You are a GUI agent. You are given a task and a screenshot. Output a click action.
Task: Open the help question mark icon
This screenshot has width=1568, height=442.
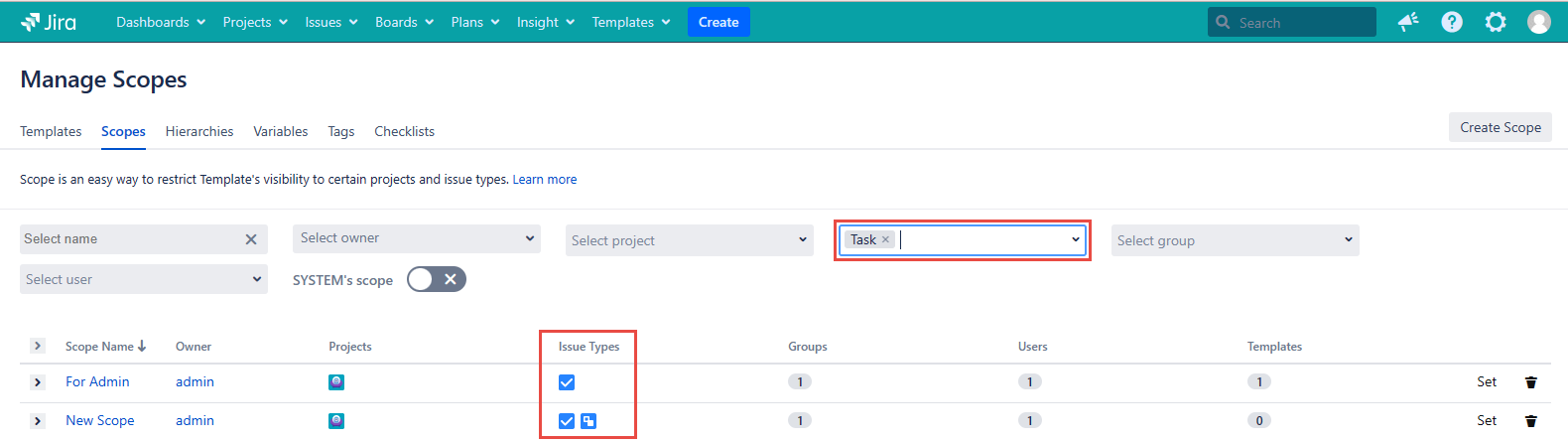pos(1452,22)
